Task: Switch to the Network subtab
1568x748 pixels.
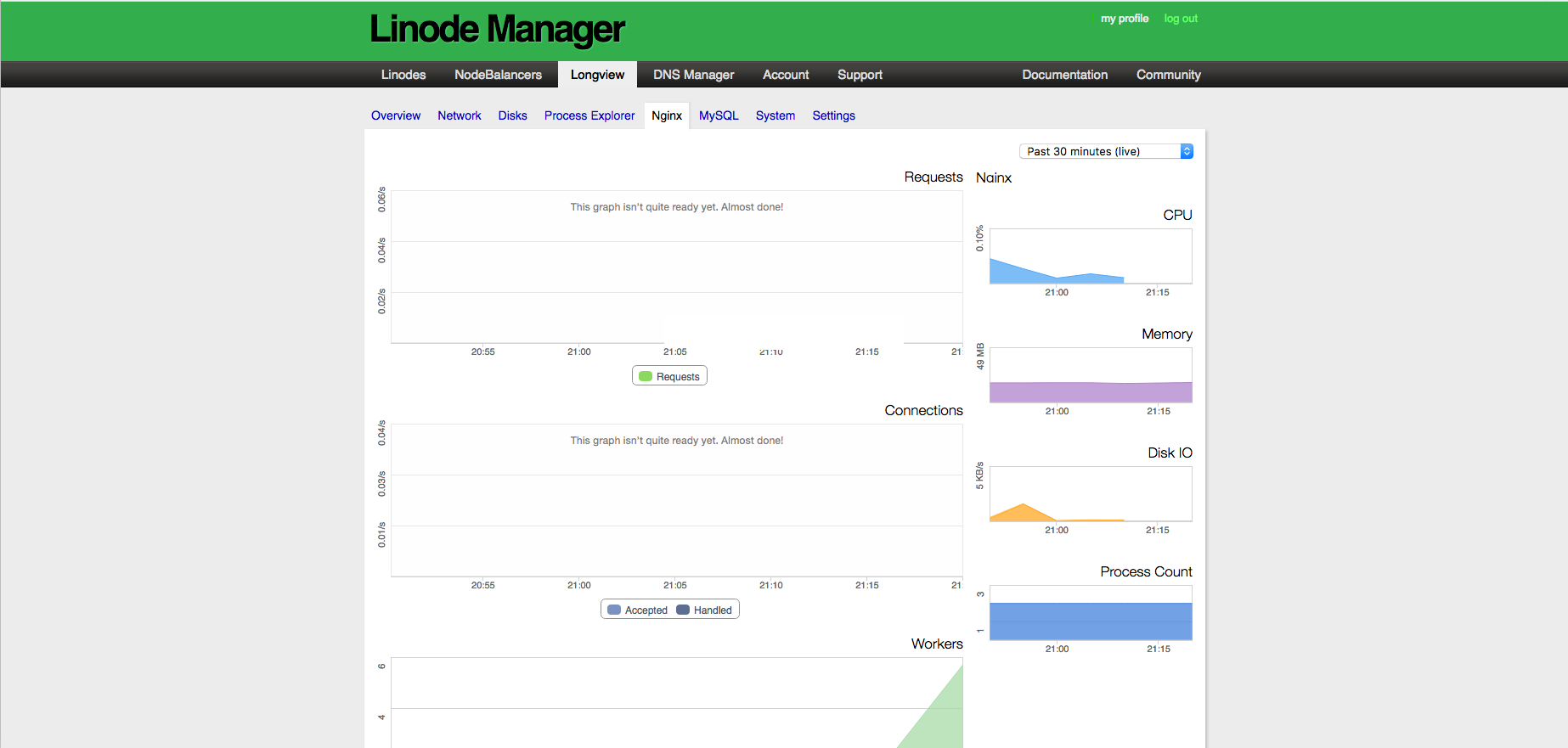Action: tap(460, 115)
